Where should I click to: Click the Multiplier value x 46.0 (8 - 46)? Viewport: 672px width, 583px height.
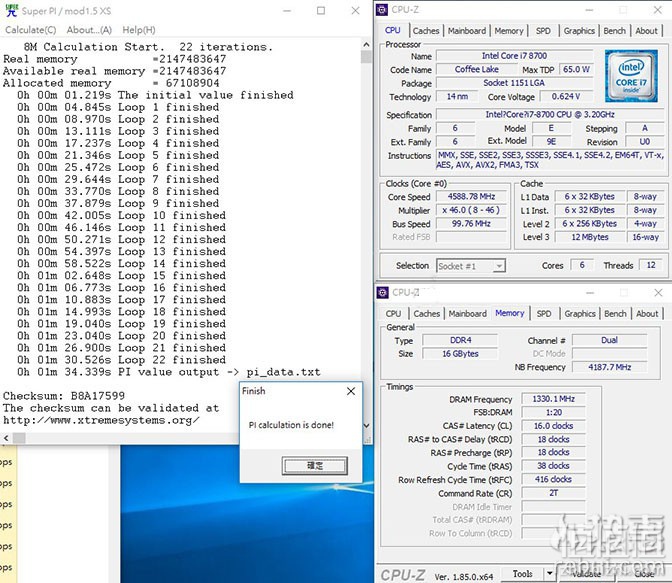pyautogui.click(x=471, y=210)
